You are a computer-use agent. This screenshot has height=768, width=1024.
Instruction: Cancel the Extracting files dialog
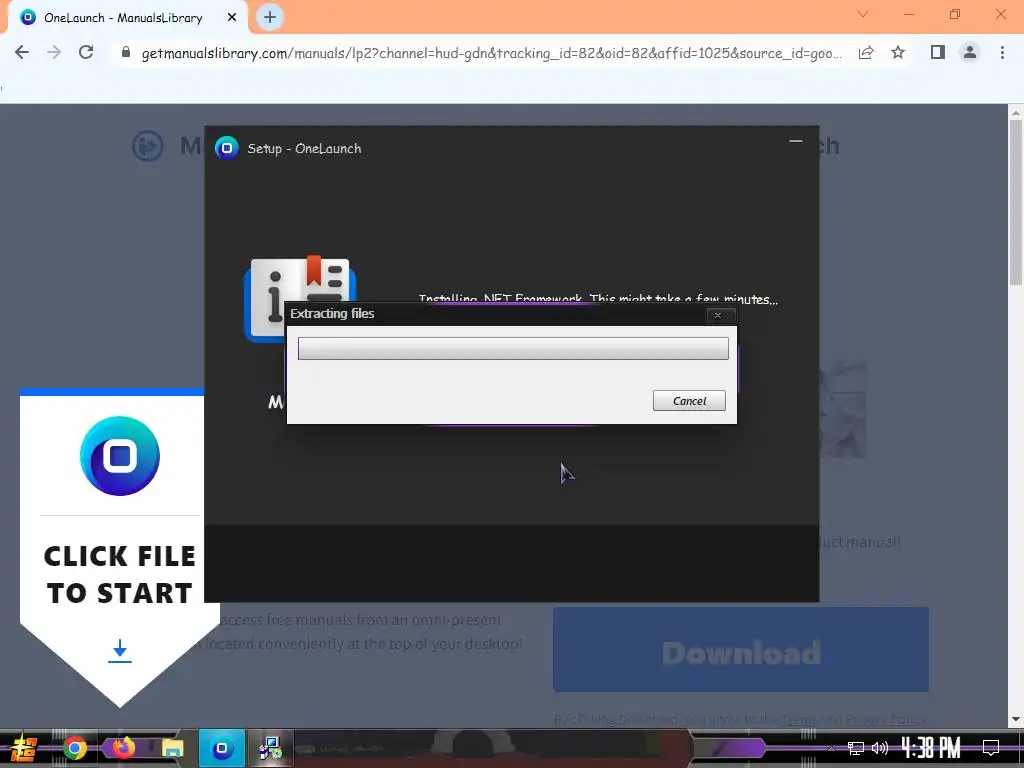(x=689, y=400)
